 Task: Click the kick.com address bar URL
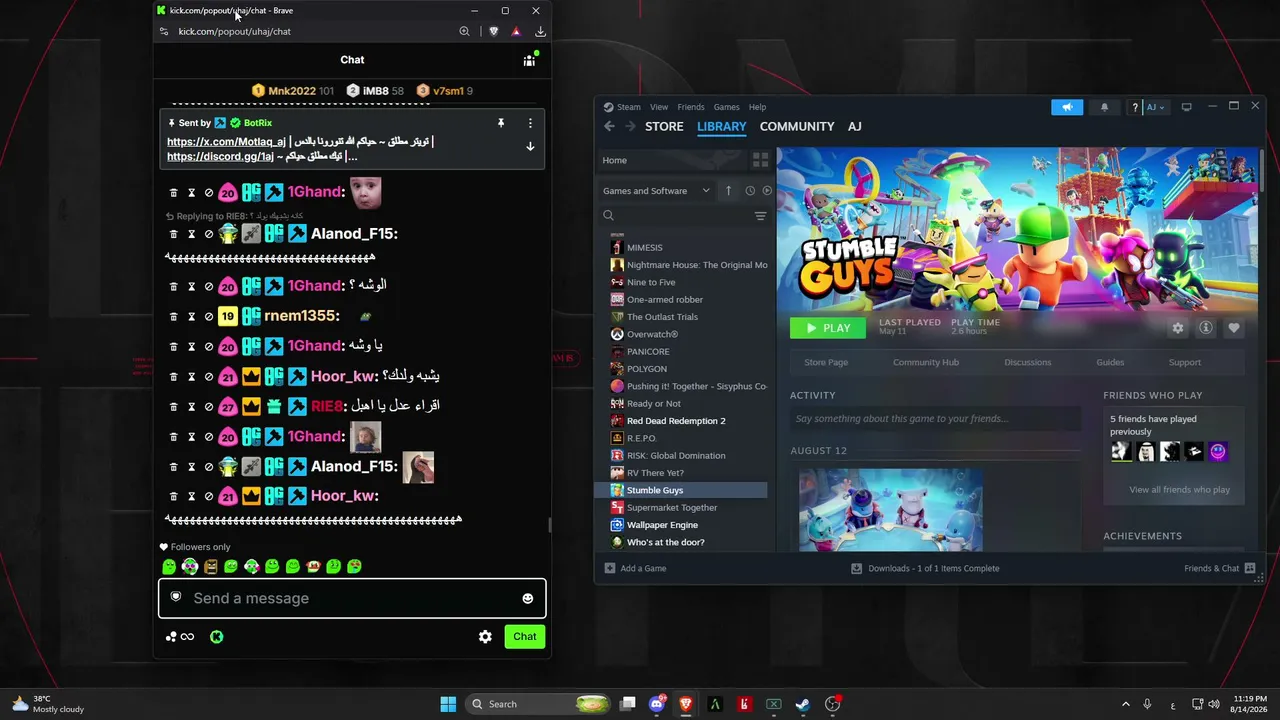coord(235,31)
